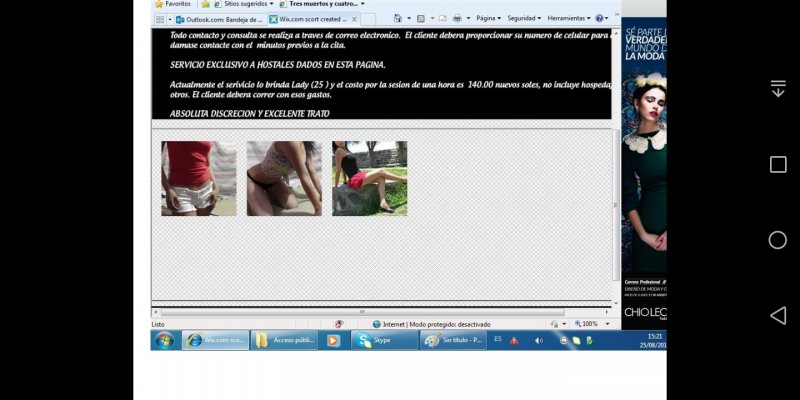Click the Quick Tabs grid icon
This screenshot has height=400, width=800.
[160, 19]
